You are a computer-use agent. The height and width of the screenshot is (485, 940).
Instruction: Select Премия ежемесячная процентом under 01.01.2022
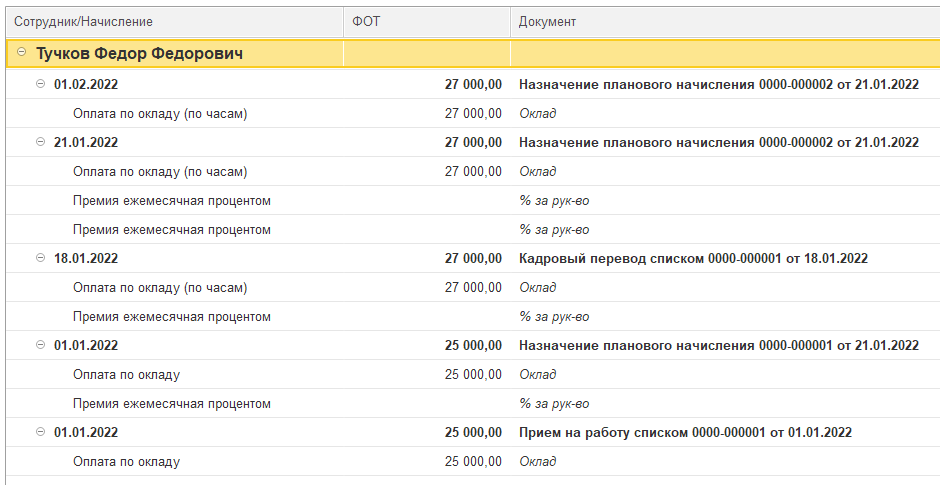coord(172,403)
